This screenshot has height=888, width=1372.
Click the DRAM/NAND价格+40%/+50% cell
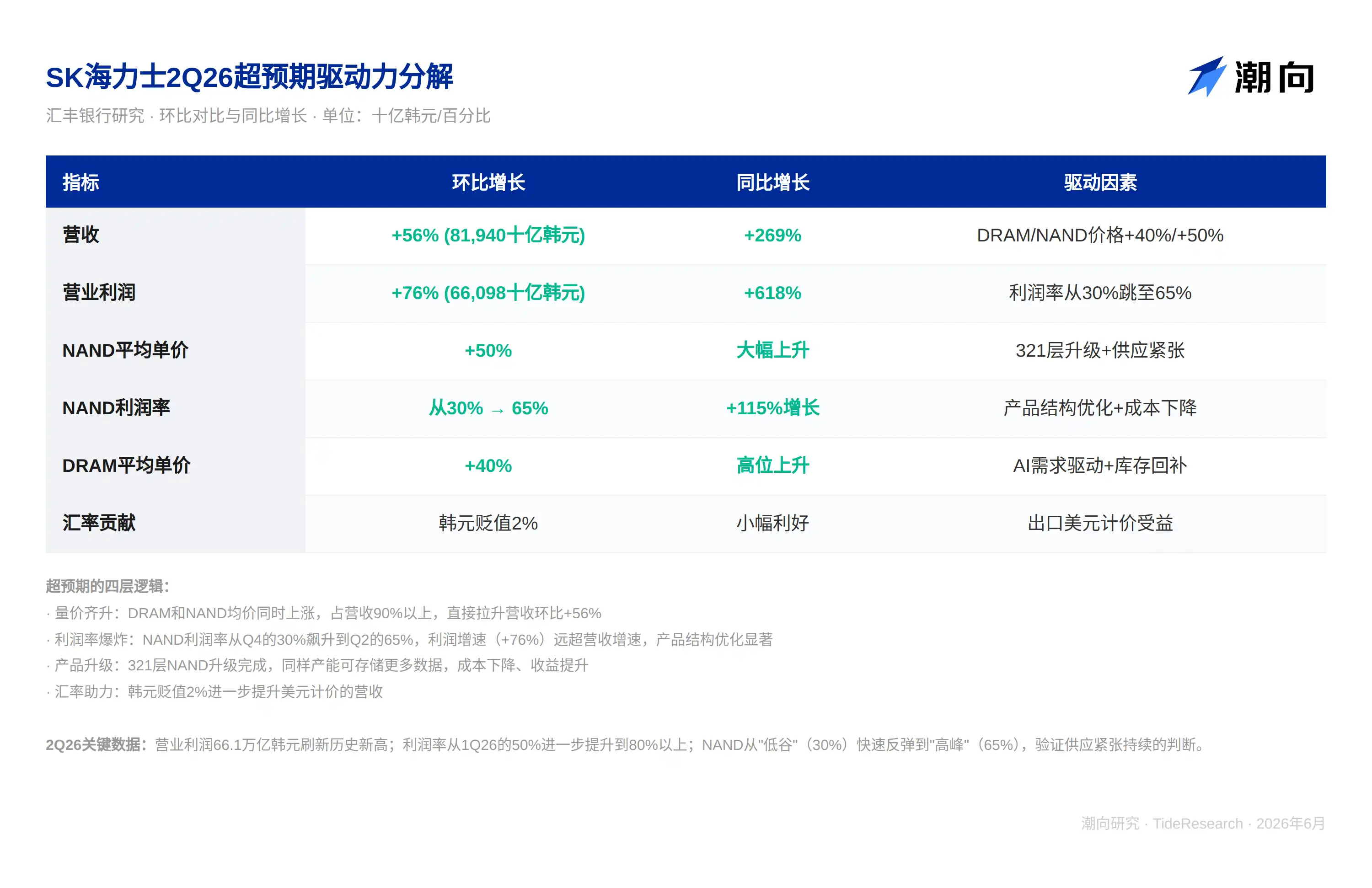1100,235
